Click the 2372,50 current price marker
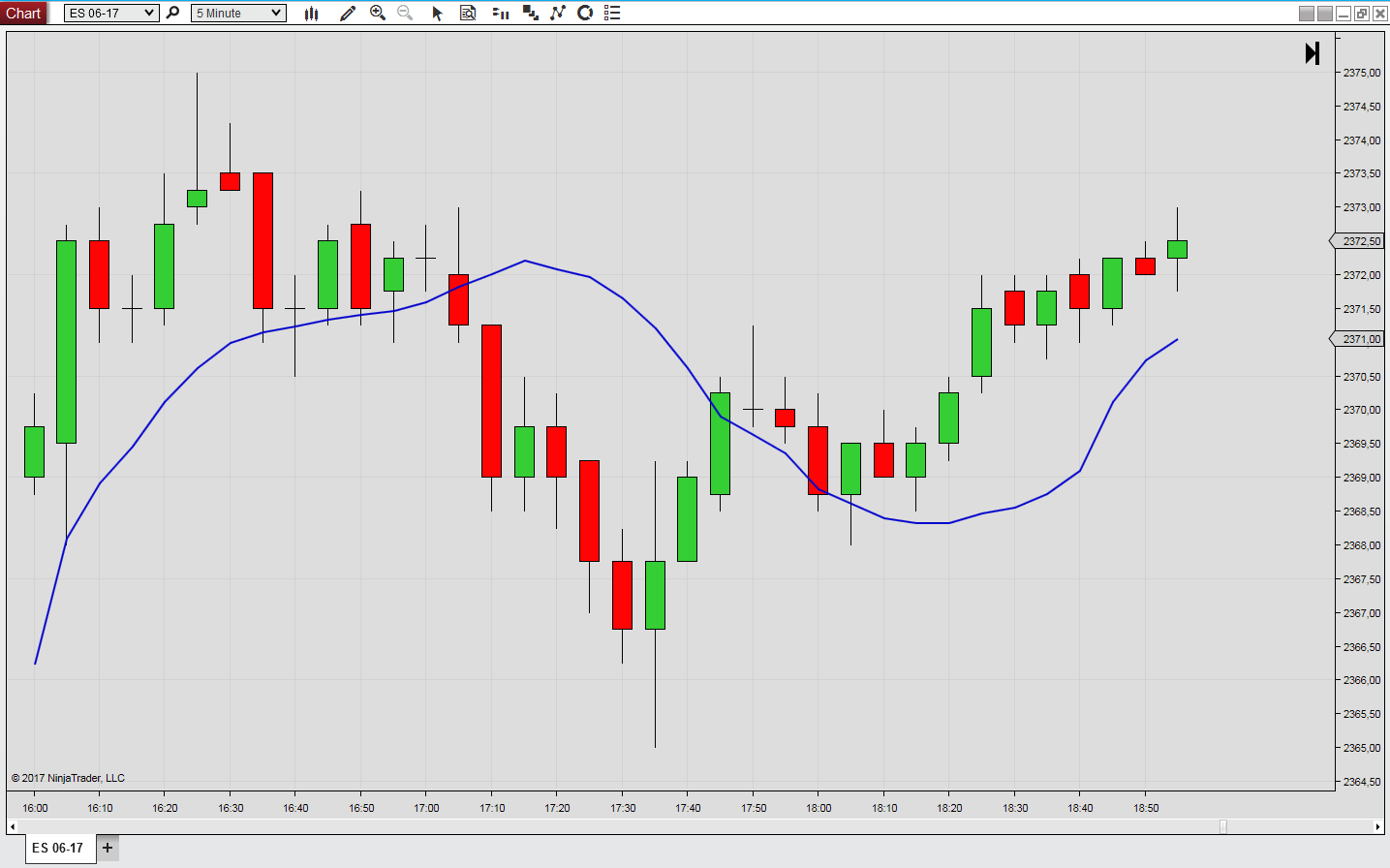The image size is (1390, 868). click(1357, 241)
